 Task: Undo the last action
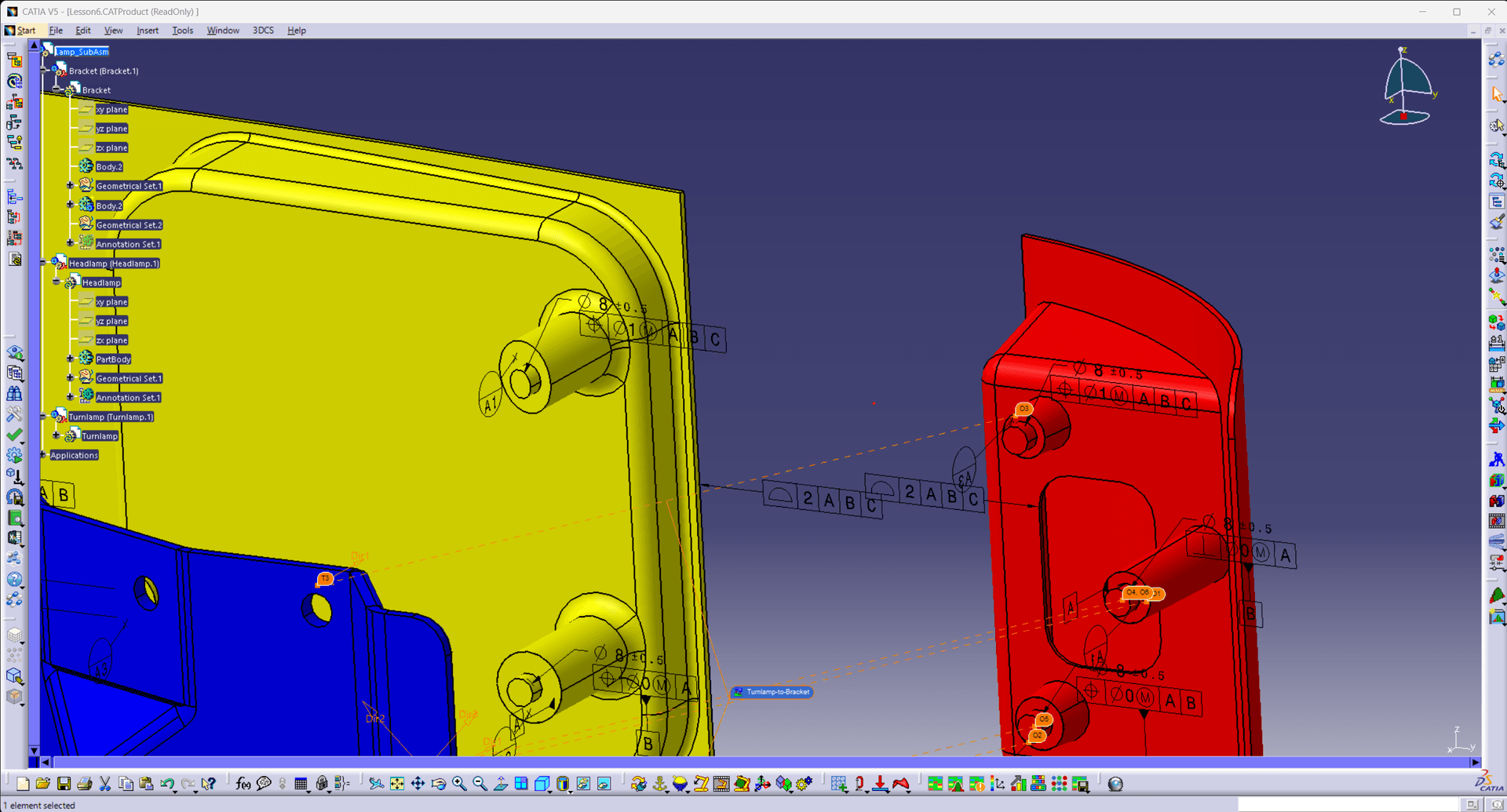coord(167,783)
